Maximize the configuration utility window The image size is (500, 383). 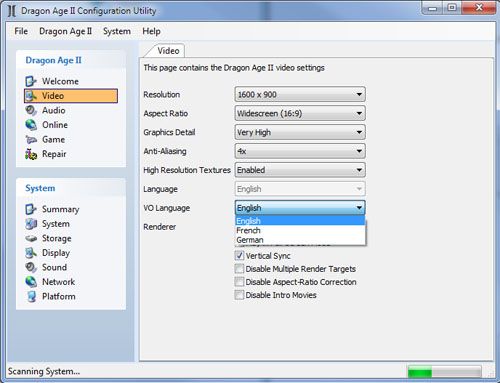(x=452, y=8)
